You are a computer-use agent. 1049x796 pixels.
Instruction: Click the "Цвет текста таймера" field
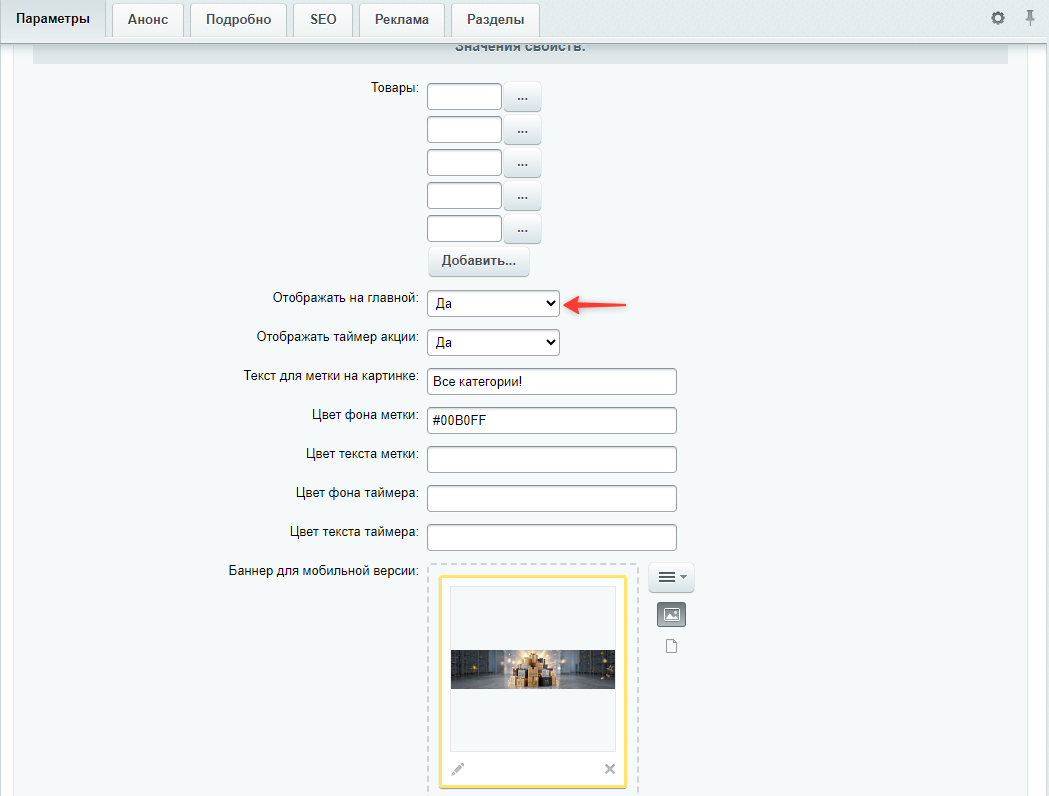point(552,537)
